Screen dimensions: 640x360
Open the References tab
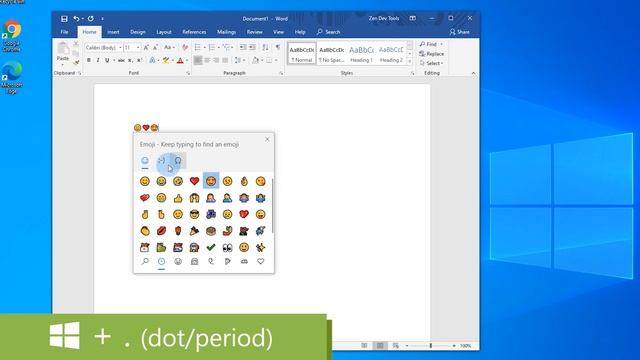tap(194, 32)
